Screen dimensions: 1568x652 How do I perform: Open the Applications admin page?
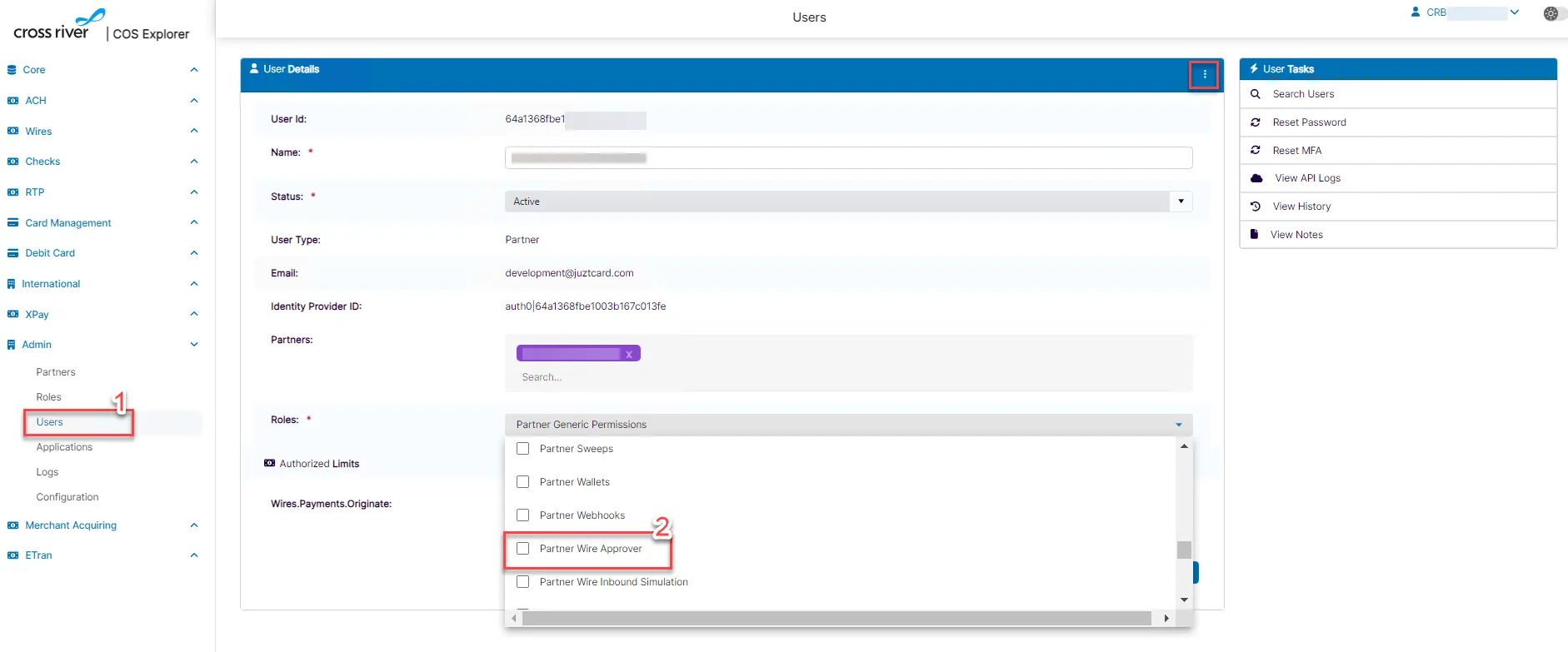tap(64, 447)
